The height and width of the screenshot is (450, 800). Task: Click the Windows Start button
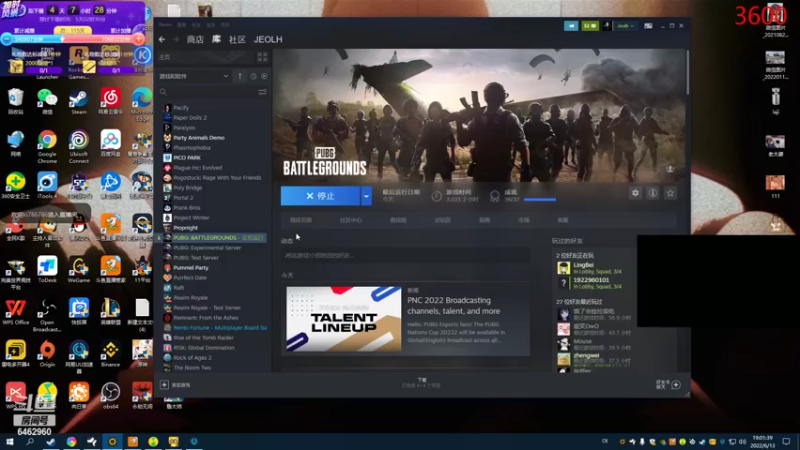pos(9,441)
